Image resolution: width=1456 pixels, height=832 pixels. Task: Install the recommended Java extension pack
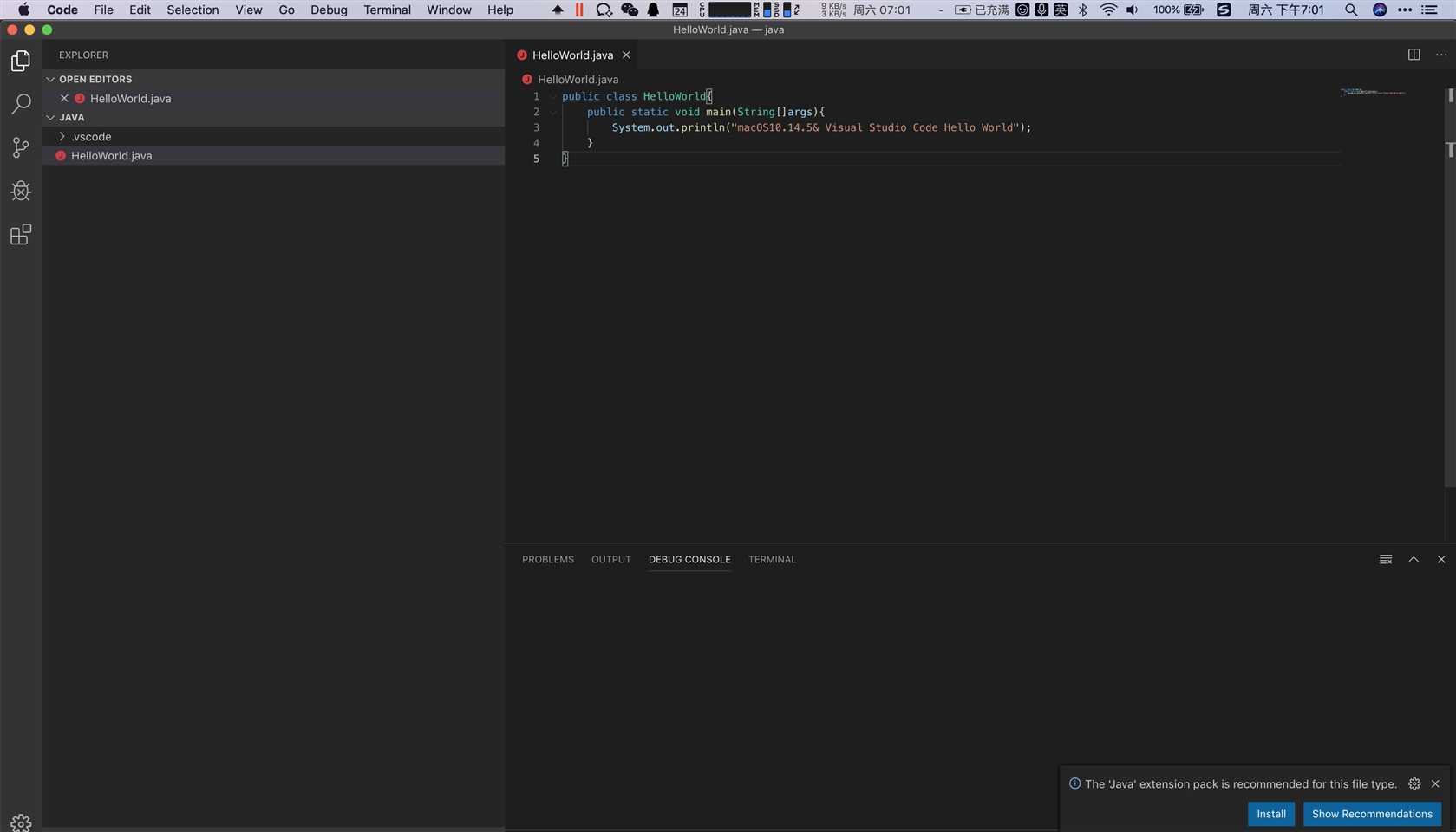click(1271, 814)
